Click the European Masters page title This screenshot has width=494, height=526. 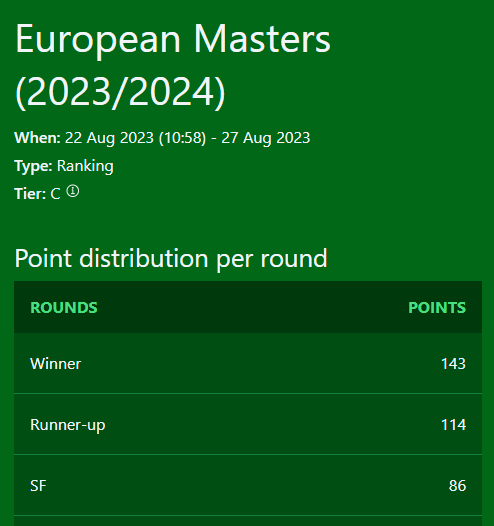click(x=173, y=65)
